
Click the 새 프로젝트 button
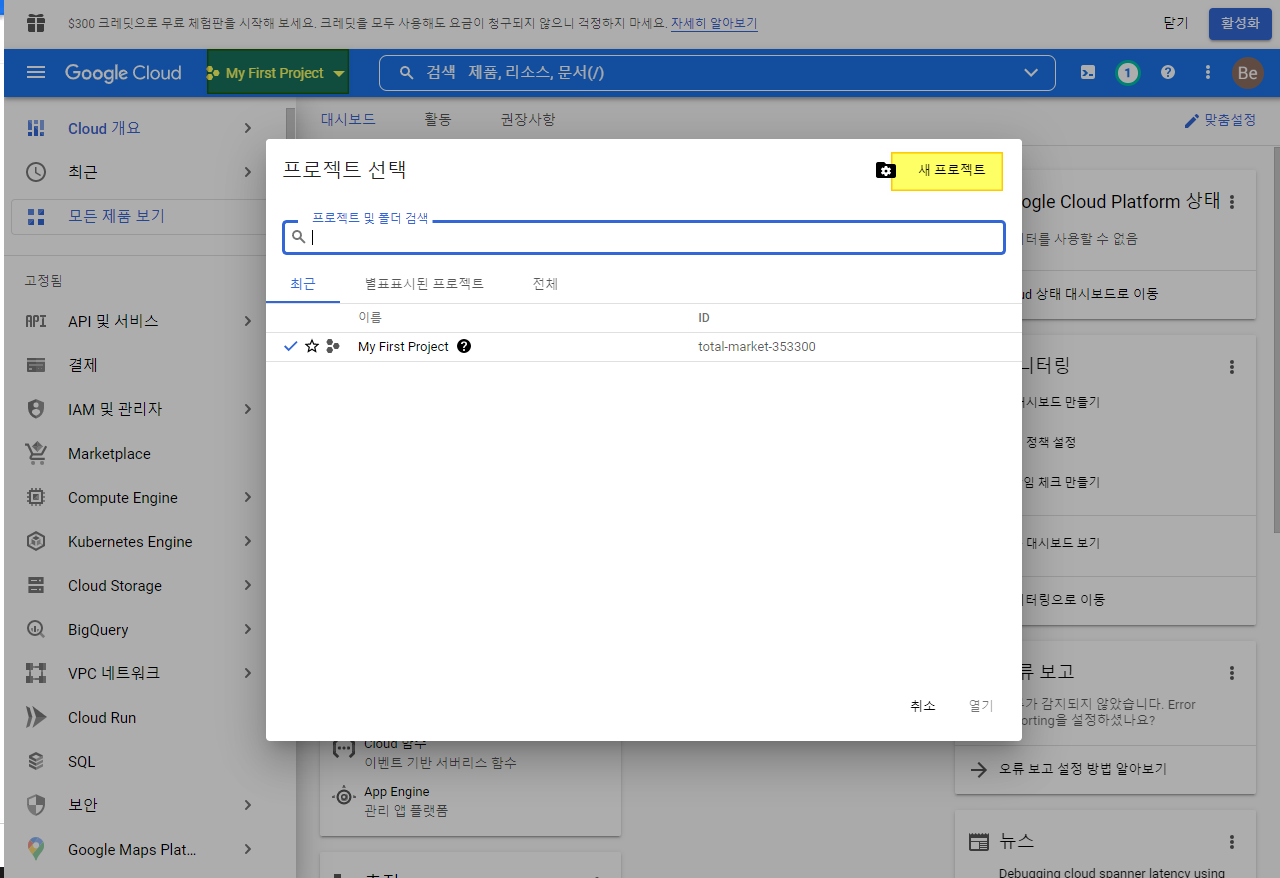tap(947, 171)
